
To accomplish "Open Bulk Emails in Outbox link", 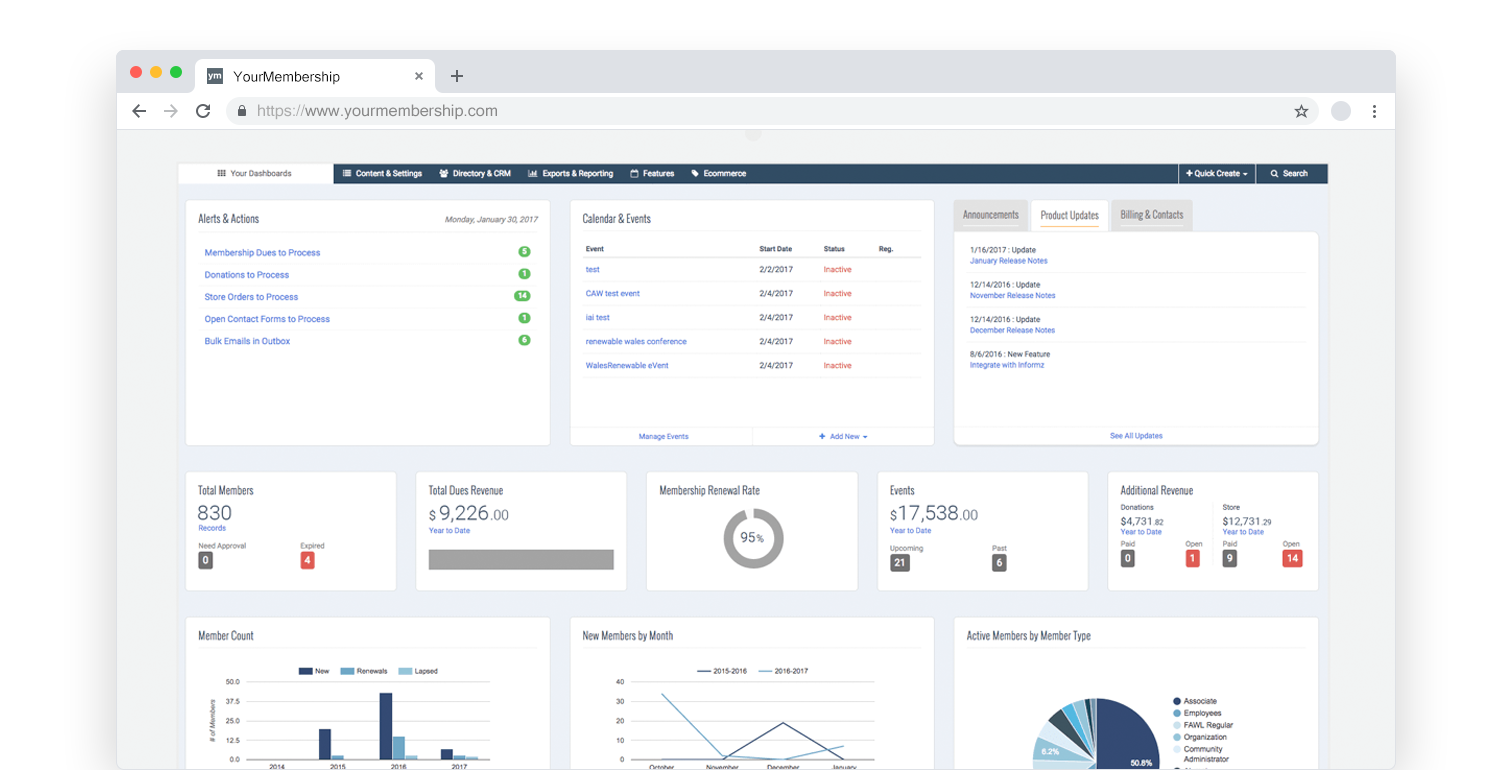I will (247, 341).
